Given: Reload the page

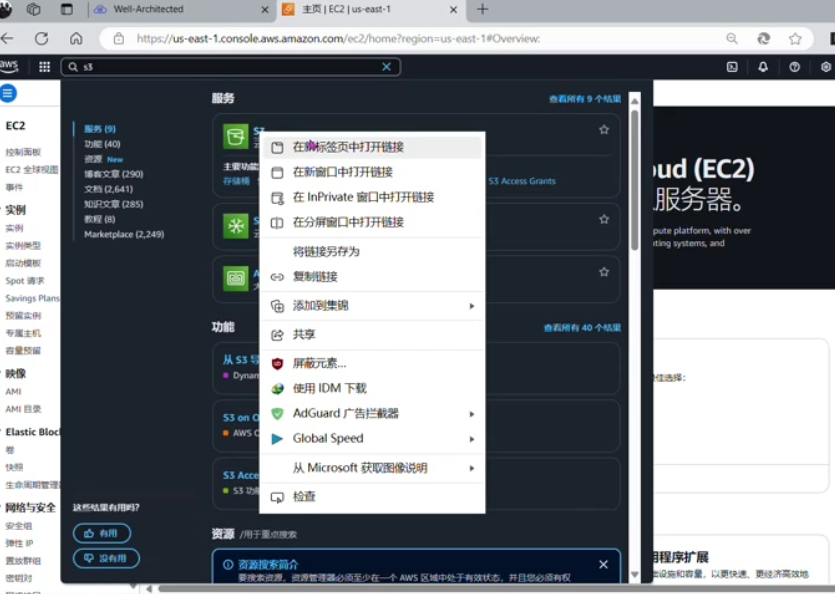Looking at the screenshot, I should 42,38.
